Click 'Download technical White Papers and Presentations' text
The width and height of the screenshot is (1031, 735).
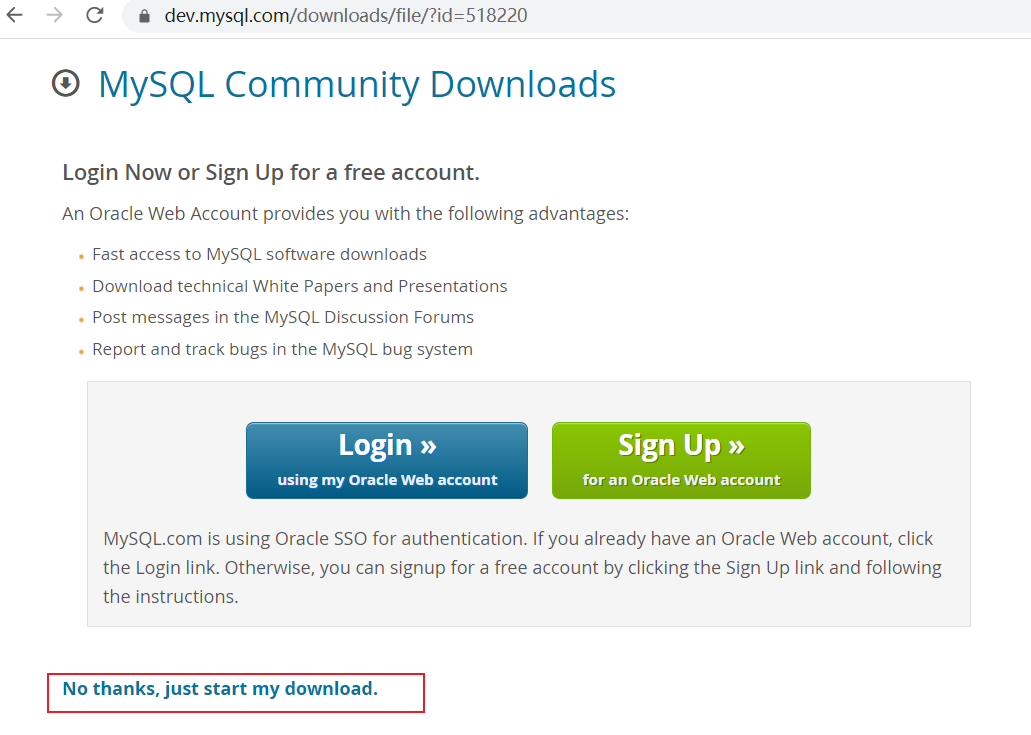click(300, 287)
